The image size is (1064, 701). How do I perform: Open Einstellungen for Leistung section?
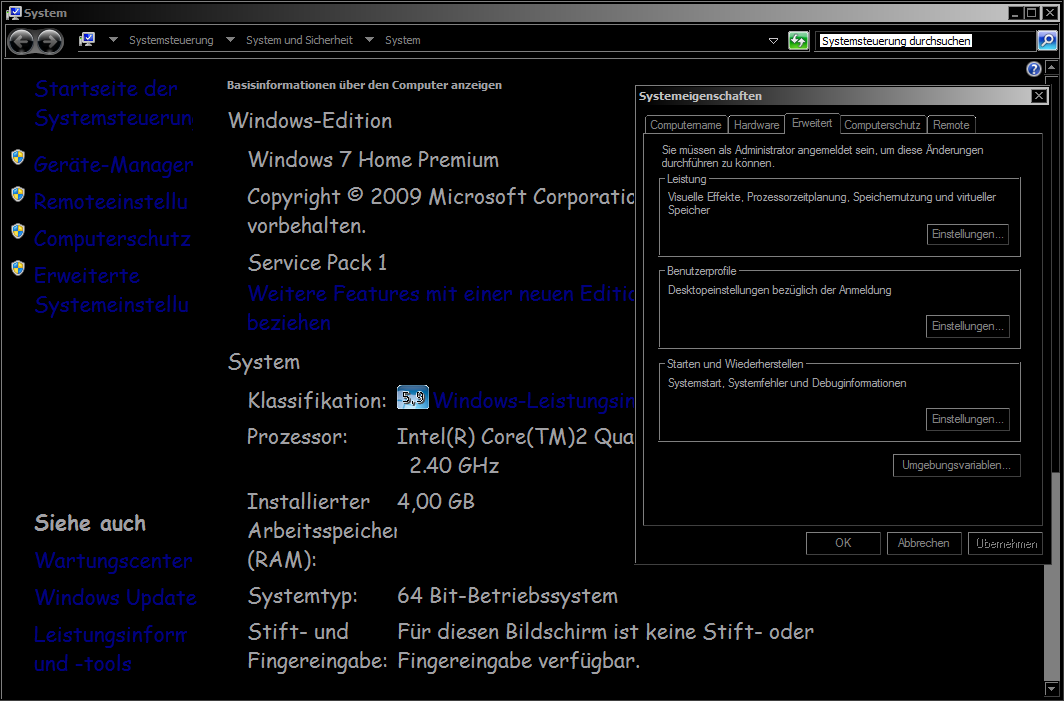click(x=967, y=234)
